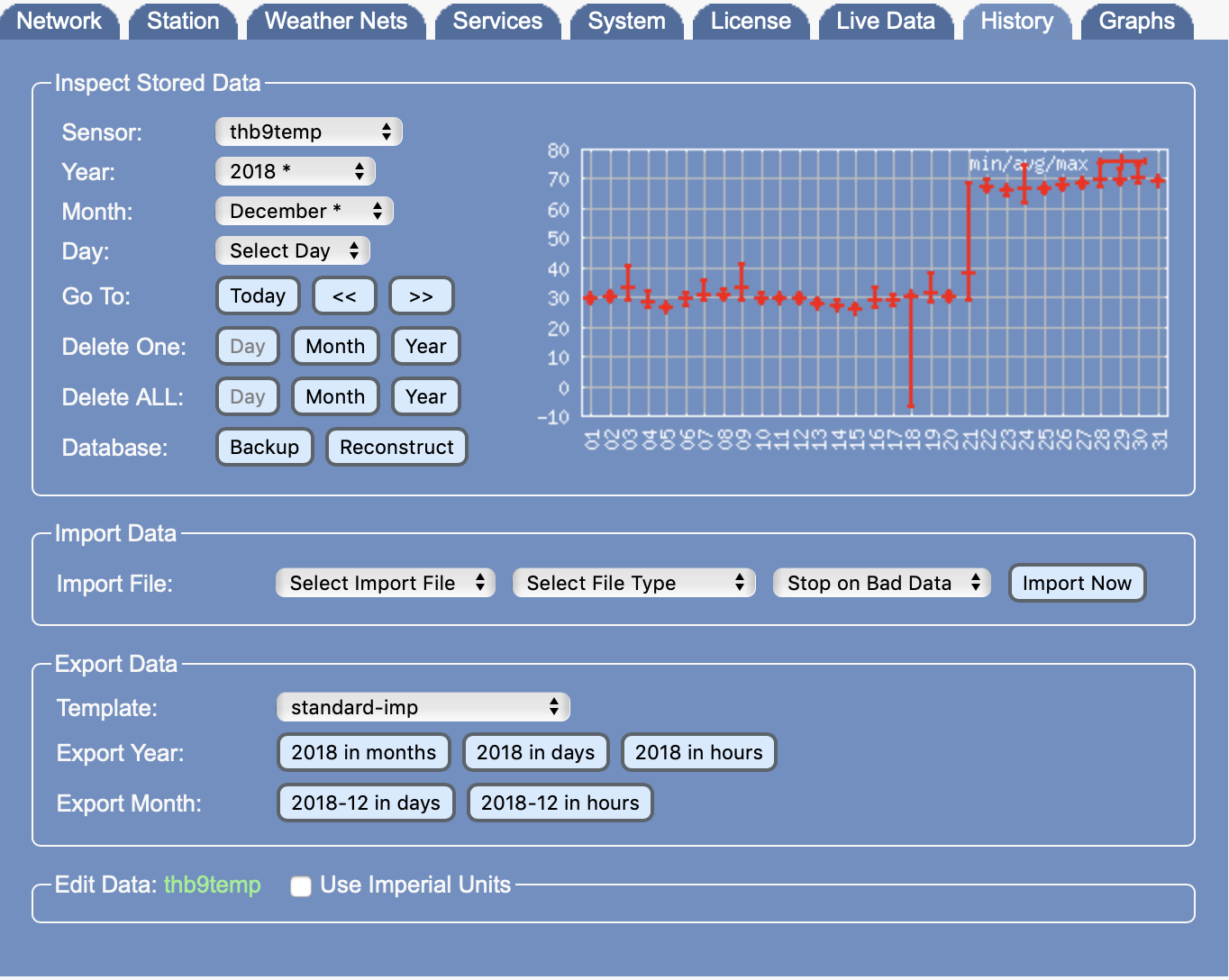Viewport: 1229px width, 980px height.
Task: Click Delete ALL Month button
Action: tap(335, 396)
